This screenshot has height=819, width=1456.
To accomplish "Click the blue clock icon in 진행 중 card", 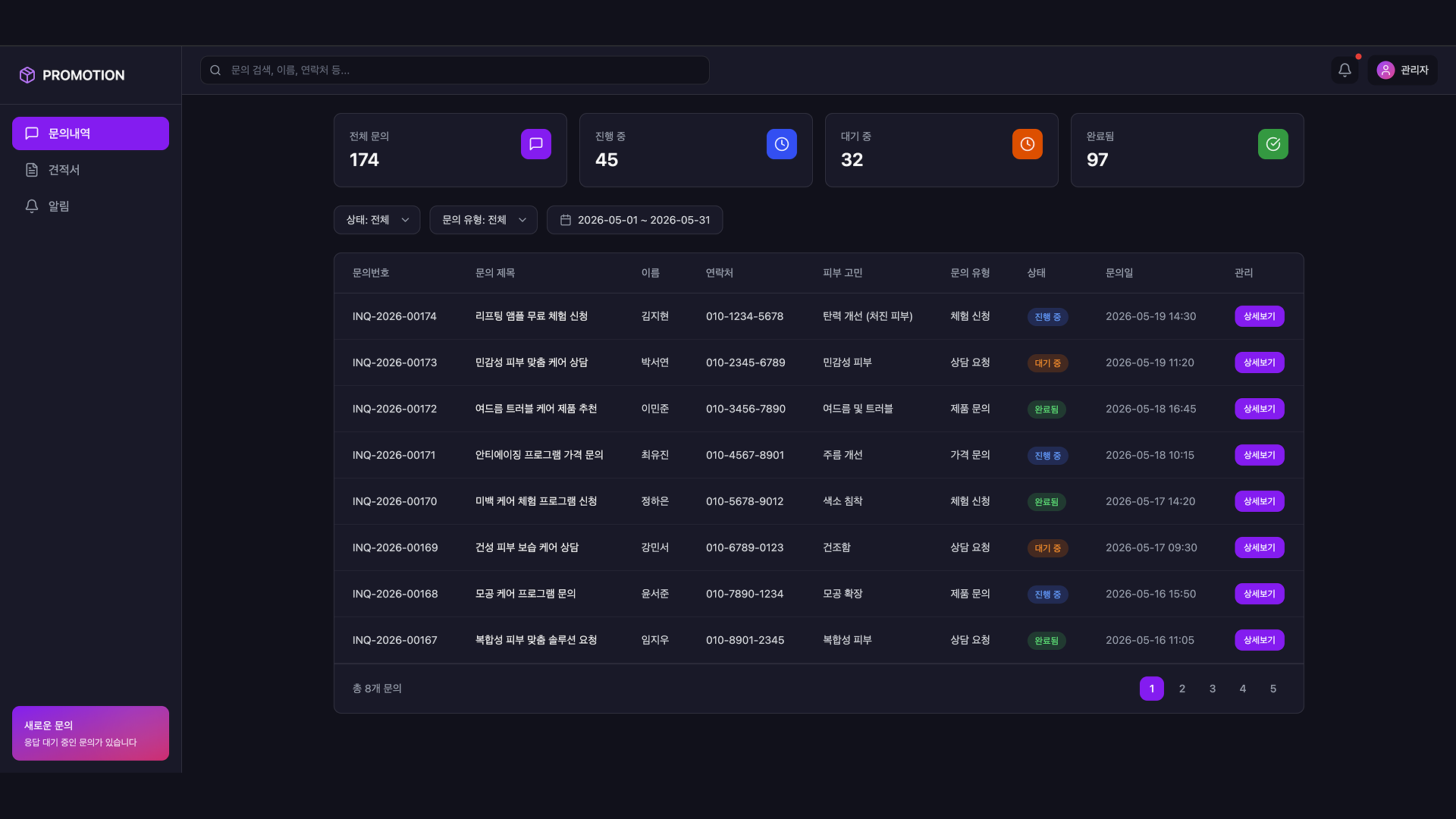I will pyautogui.click(x=782, y=144).
